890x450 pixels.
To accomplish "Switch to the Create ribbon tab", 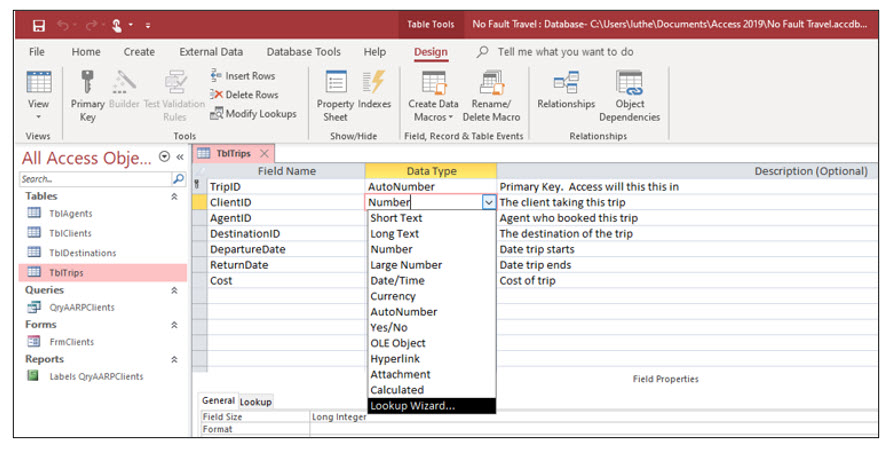I will [x=139, y=52].
